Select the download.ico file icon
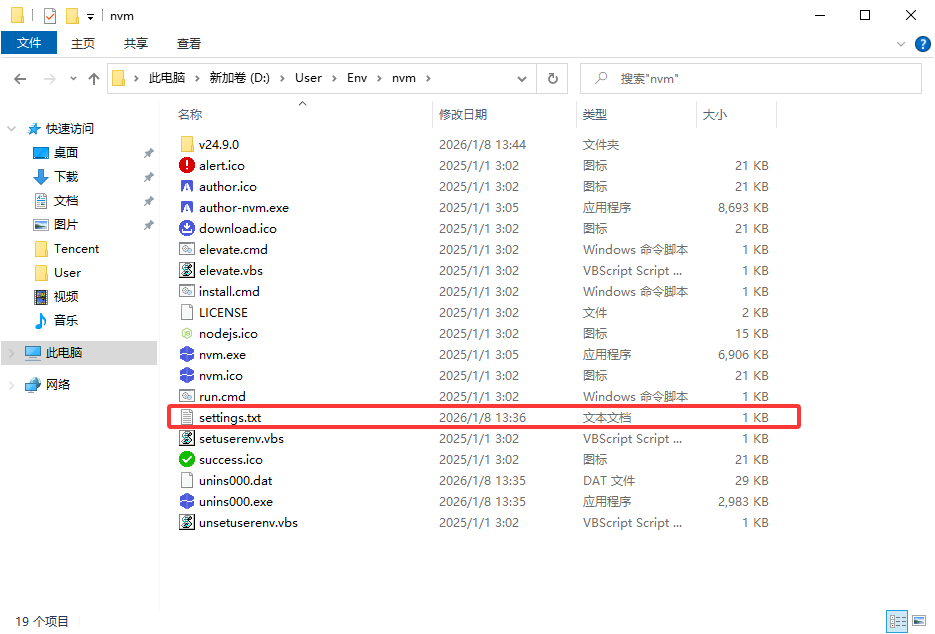The image size is (935, 634). [187, 228]
